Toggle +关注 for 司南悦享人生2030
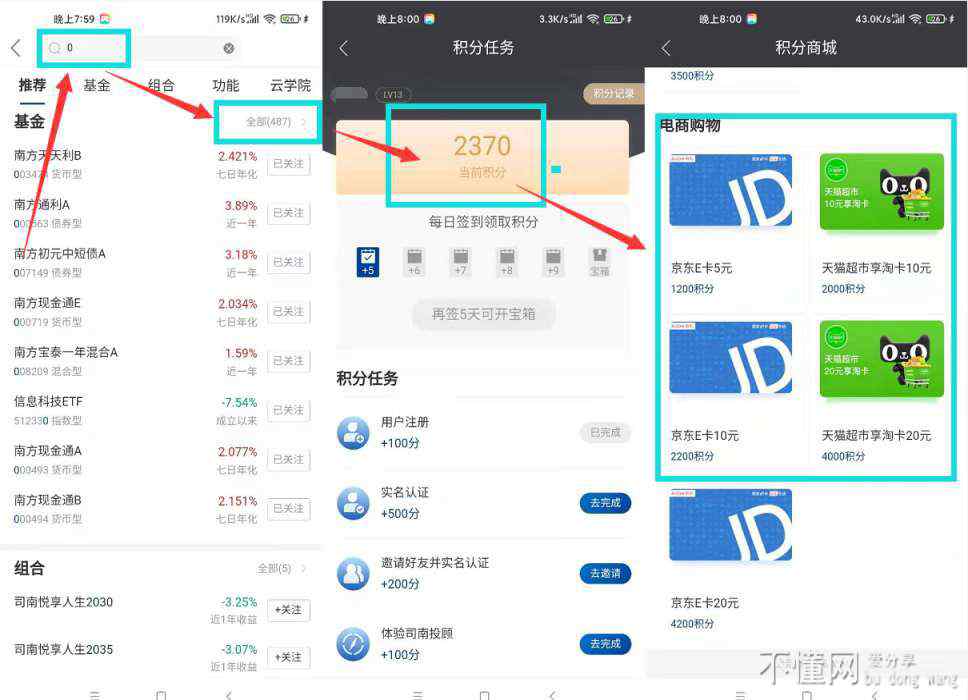 tap(288, 609)
